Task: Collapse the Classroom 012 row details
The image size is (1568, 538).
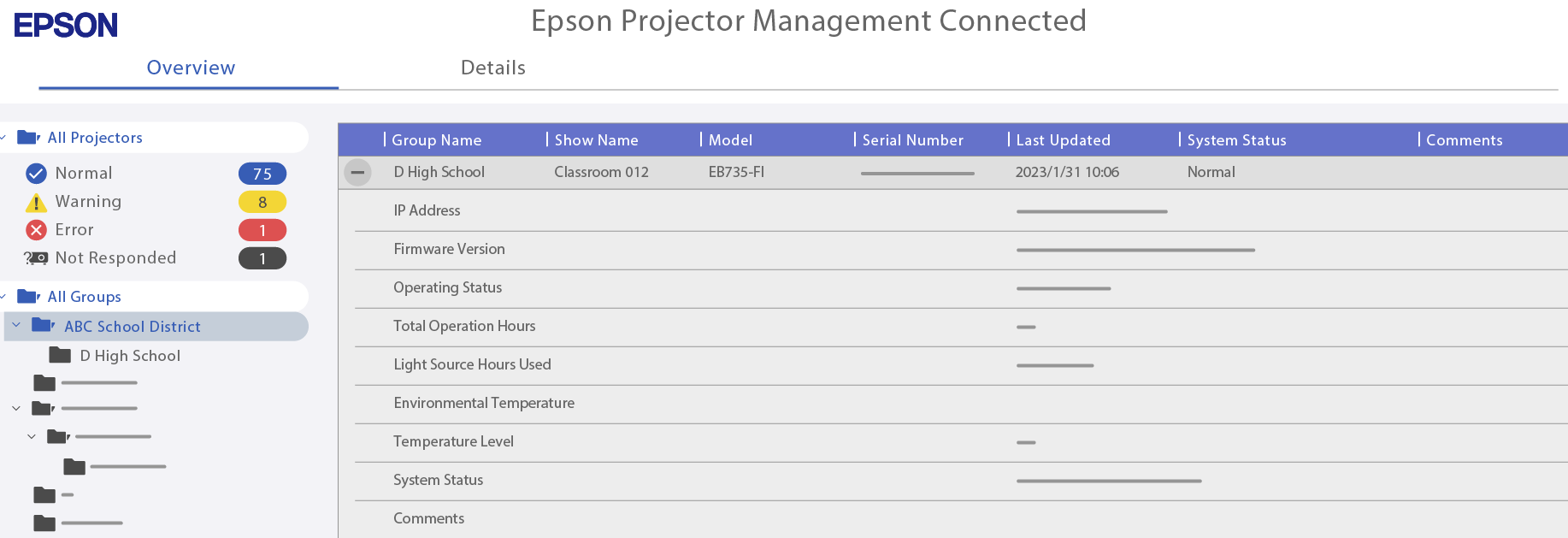Action: [357, 172]
